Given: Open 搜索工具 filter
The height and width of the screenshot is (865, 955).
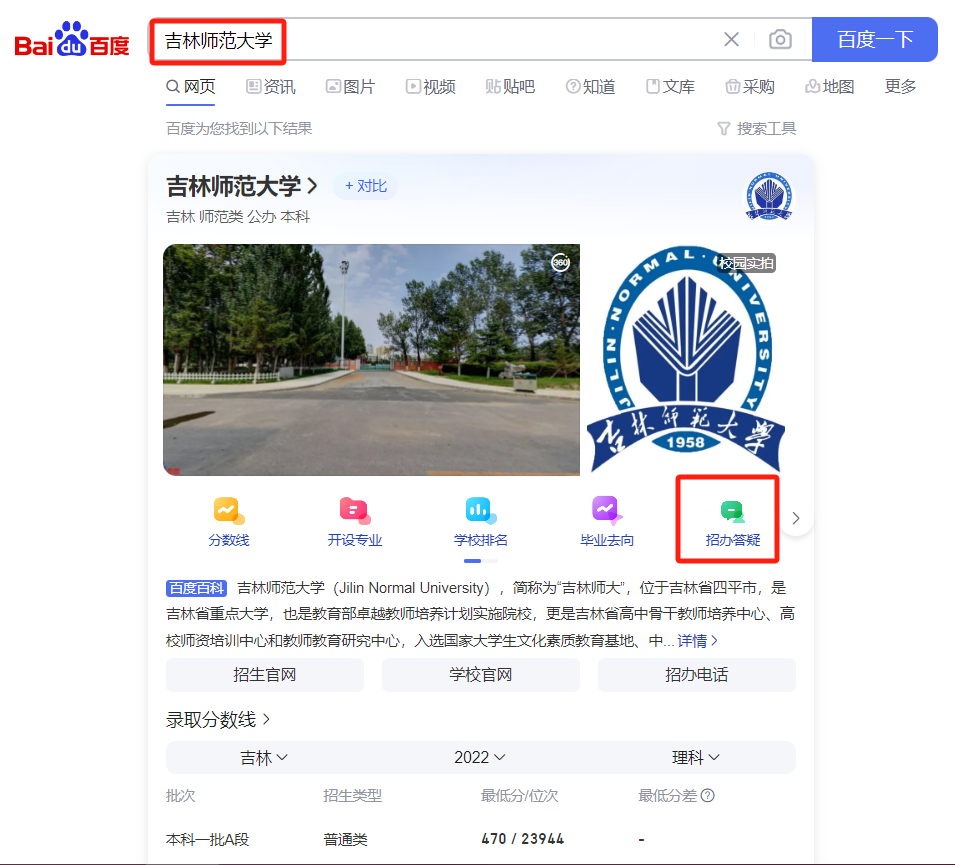Looking at the screenshot, I should coord(757,129).
